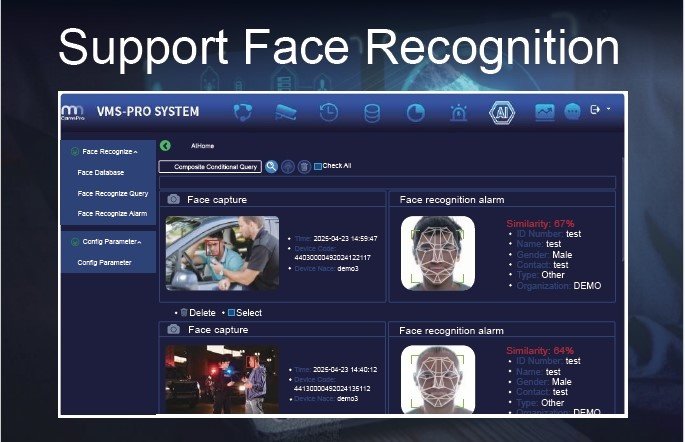Tick the Check All checkbox
Screen dimensions: 685x442
[x=318, y=166]
